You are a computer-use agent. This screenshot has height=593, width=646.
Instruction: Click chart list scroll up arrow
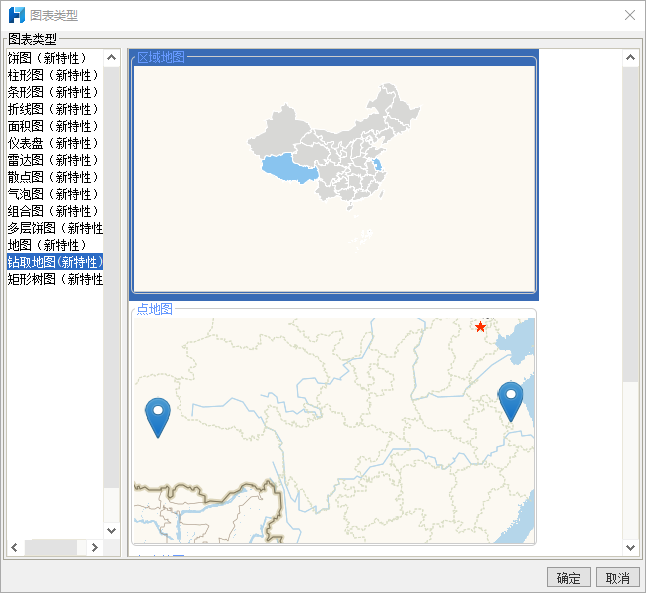click(111, 58)
